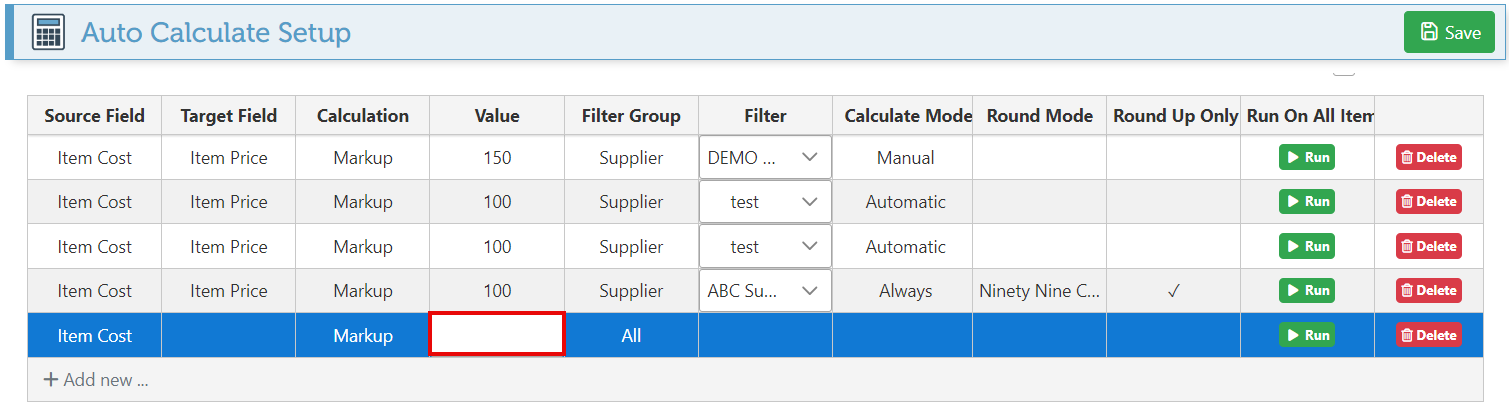This screenshot has width=1509, height=413.
Task: Toggle the Round Up Only checkmark
Action: tap(1173, 291)
